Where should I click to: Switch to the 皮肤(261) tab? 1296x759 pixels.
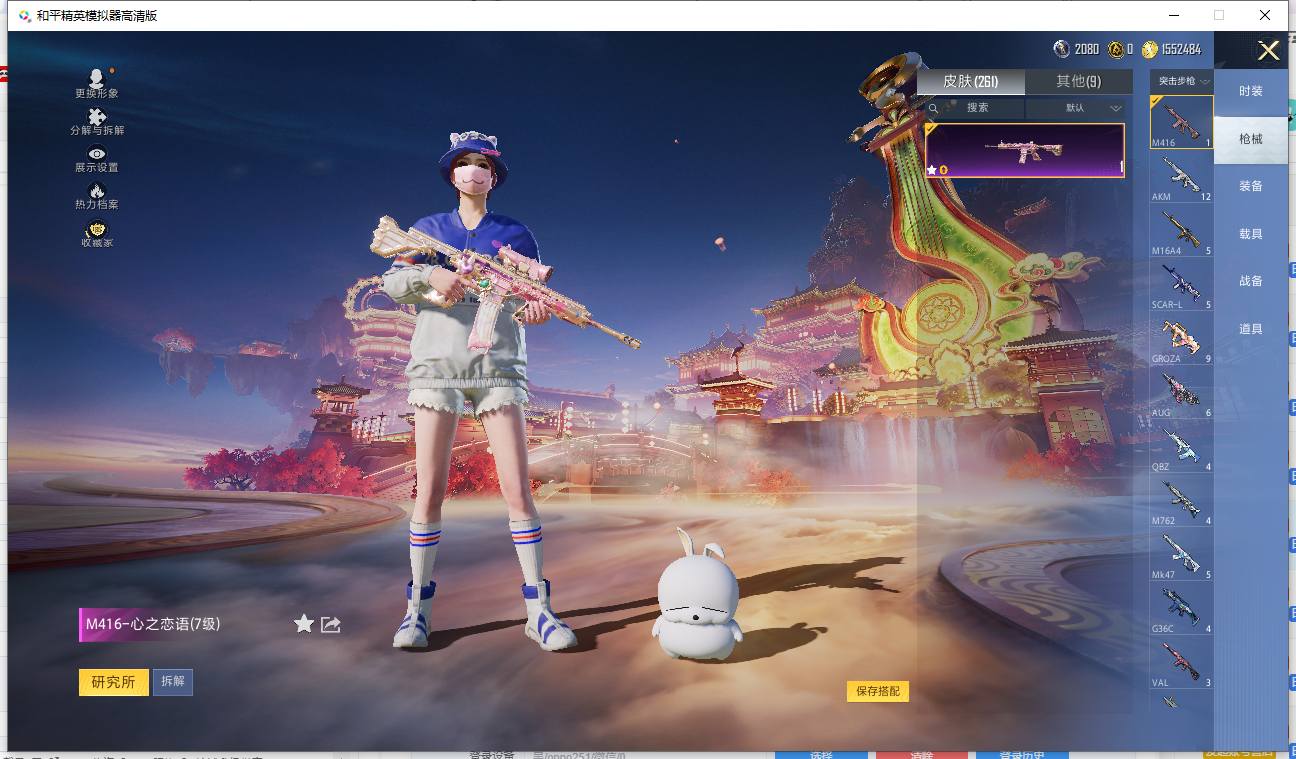click(x=970, y=82)
